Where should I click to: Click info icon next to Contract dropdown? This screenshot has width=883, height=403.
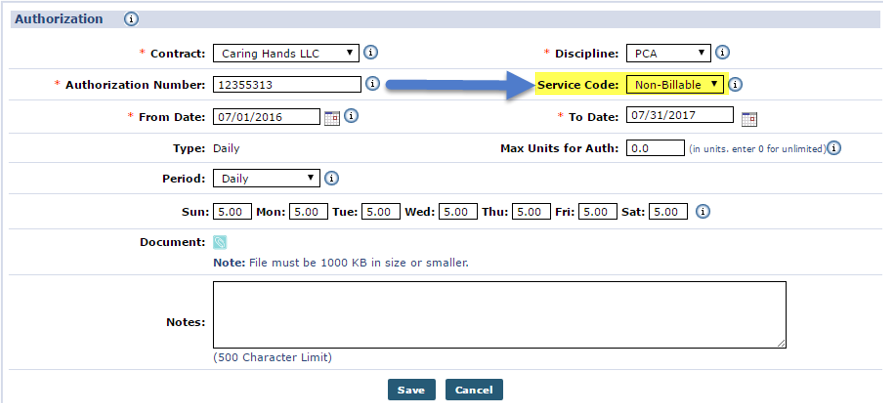point(370,53)
